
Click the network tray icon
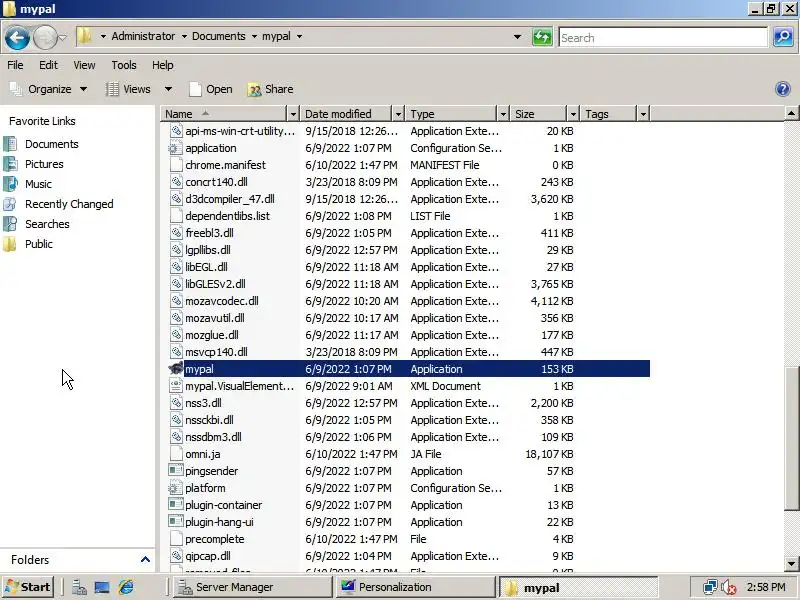point(710,587)
